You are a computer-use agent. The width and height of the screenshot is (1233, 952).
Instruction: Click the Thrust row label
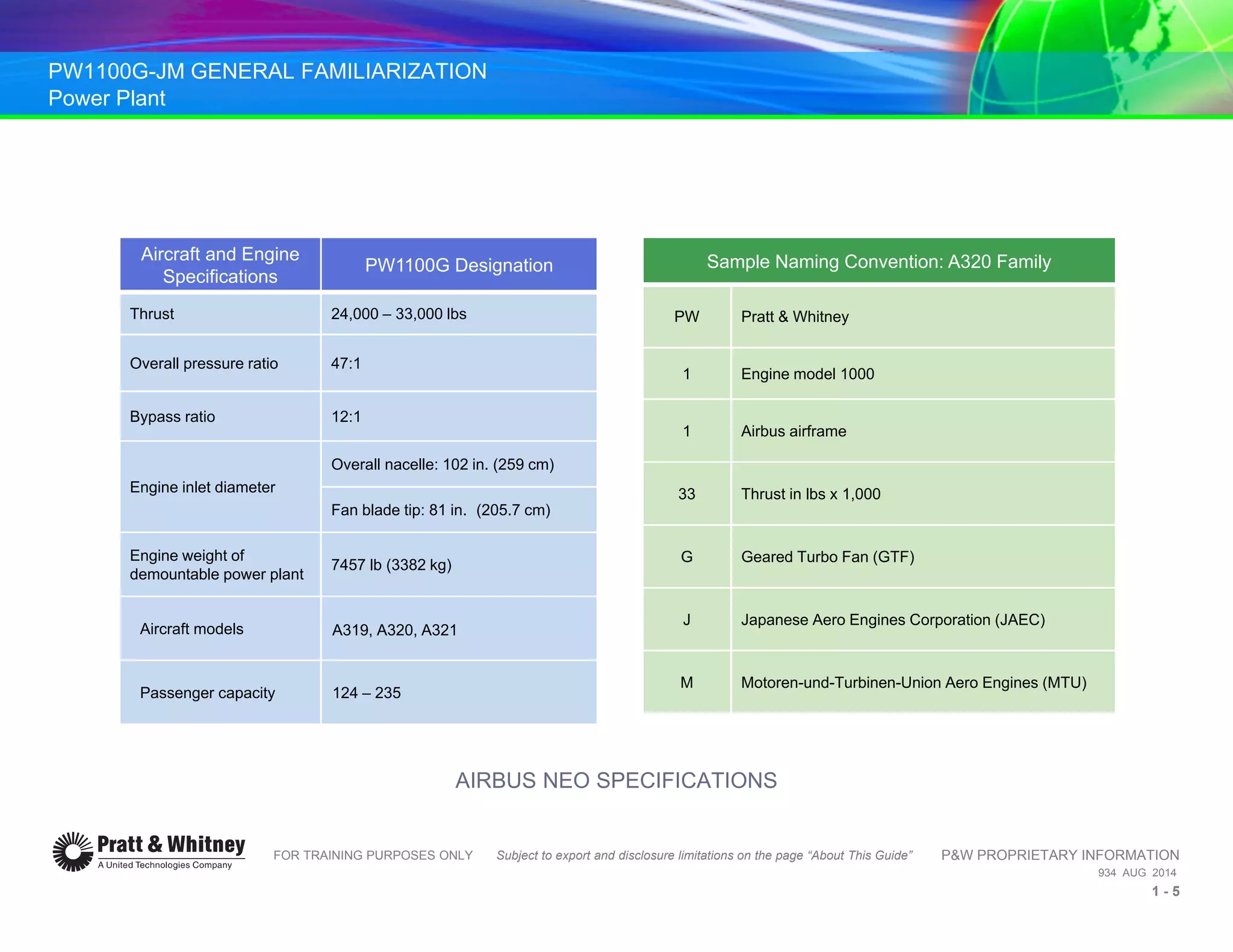point(152,314)
